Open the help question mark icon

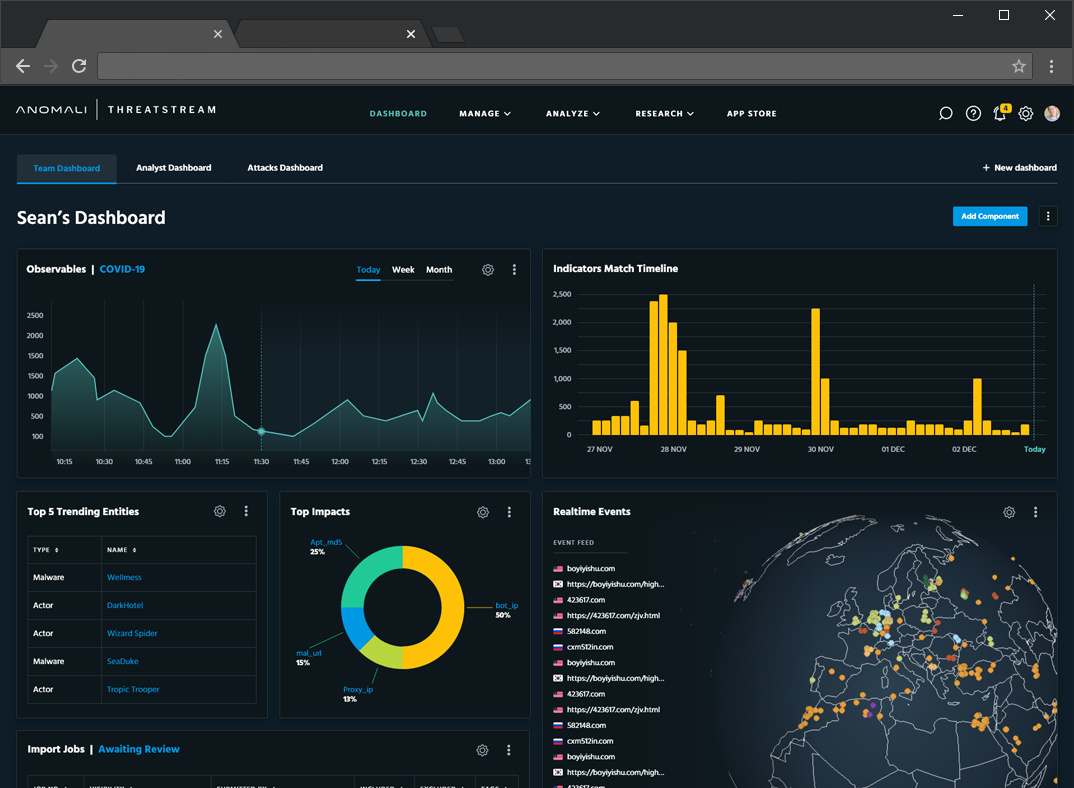click(x=973, y=114)
